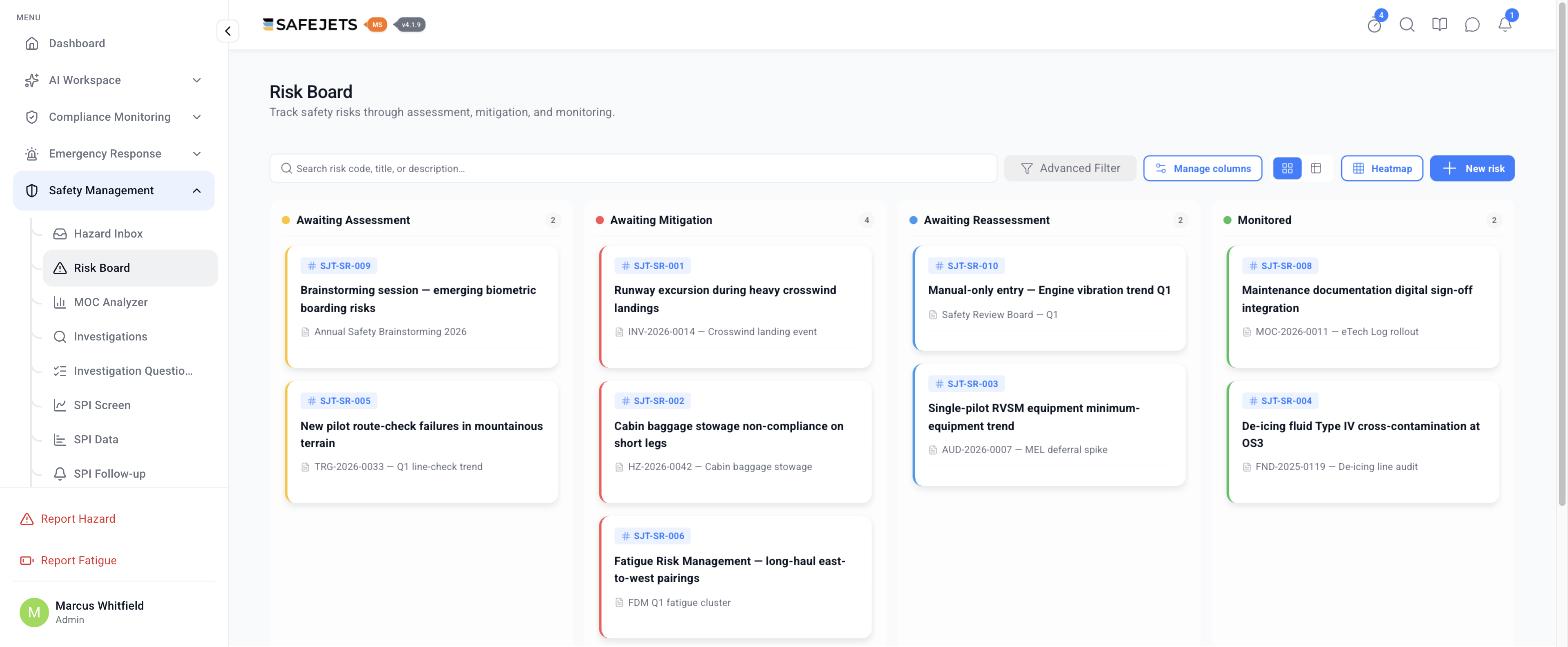Click the Hazard Inbox tray icon

(x=60, y=233)
